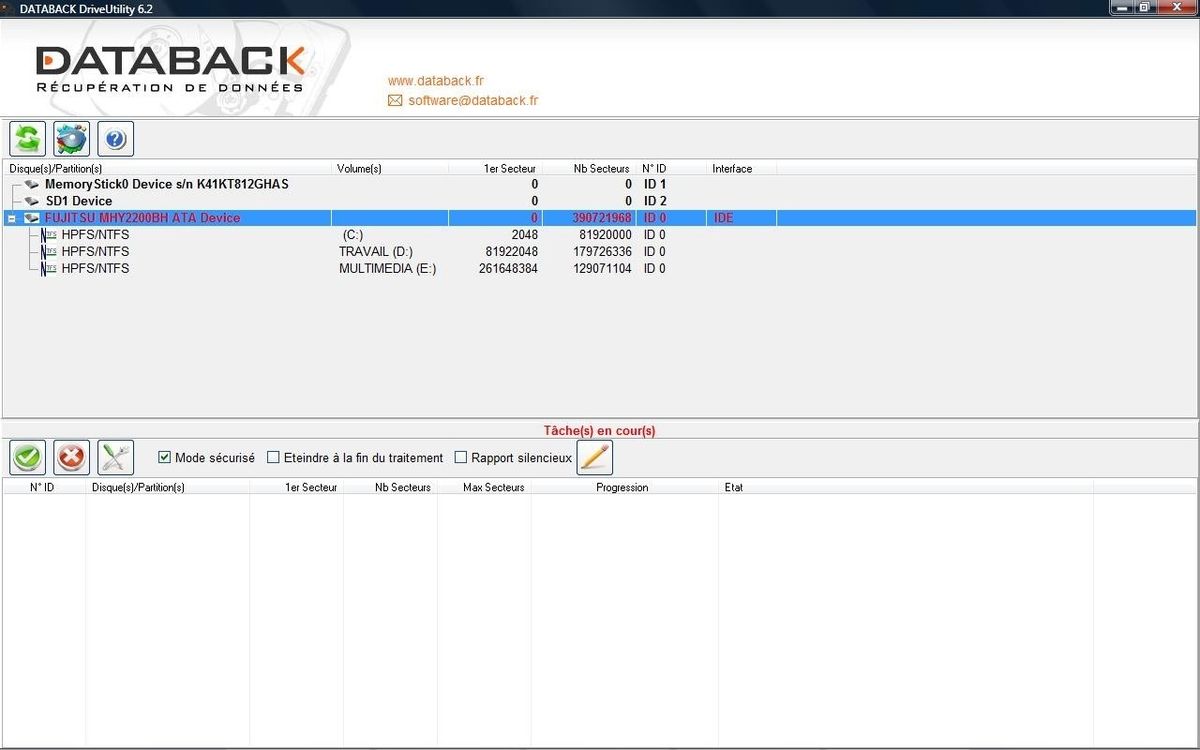Viewport: 1200px width, 750px height.
Task: Select the Progression column header
Action: (621, 487)
